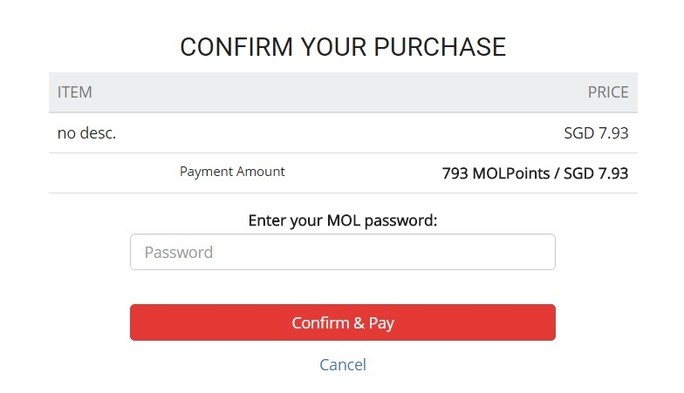The width and height of the screenshot is (684, 393).
Task: Click the 'Enter your MOL password:' label
Action: pyautogui.click(x=342, y=220)
